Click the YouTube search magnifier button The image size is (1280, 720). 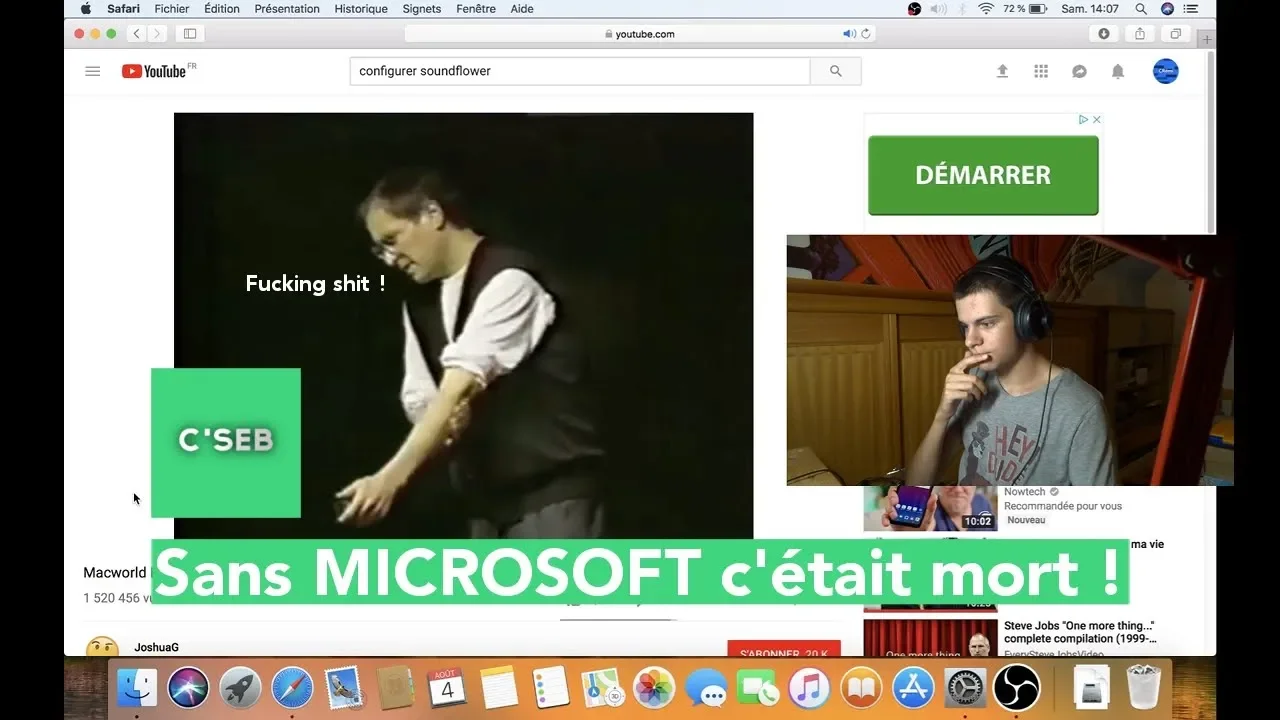(x=836, y=71)
